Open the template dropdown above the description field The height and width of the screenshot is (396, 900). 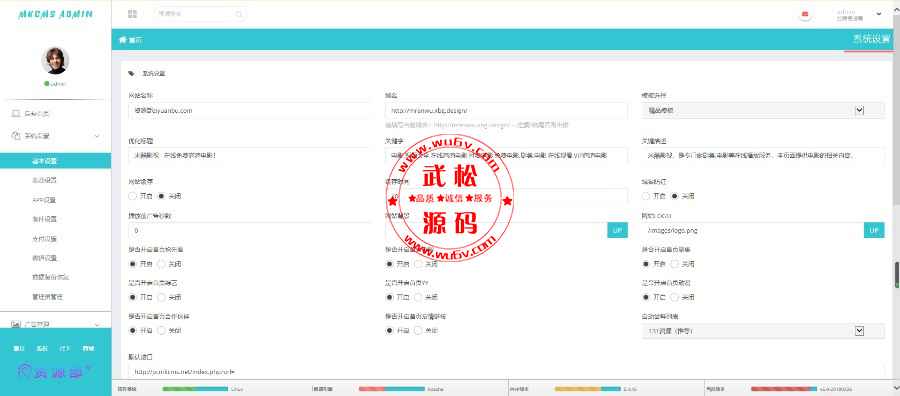[x=763, y=110]
